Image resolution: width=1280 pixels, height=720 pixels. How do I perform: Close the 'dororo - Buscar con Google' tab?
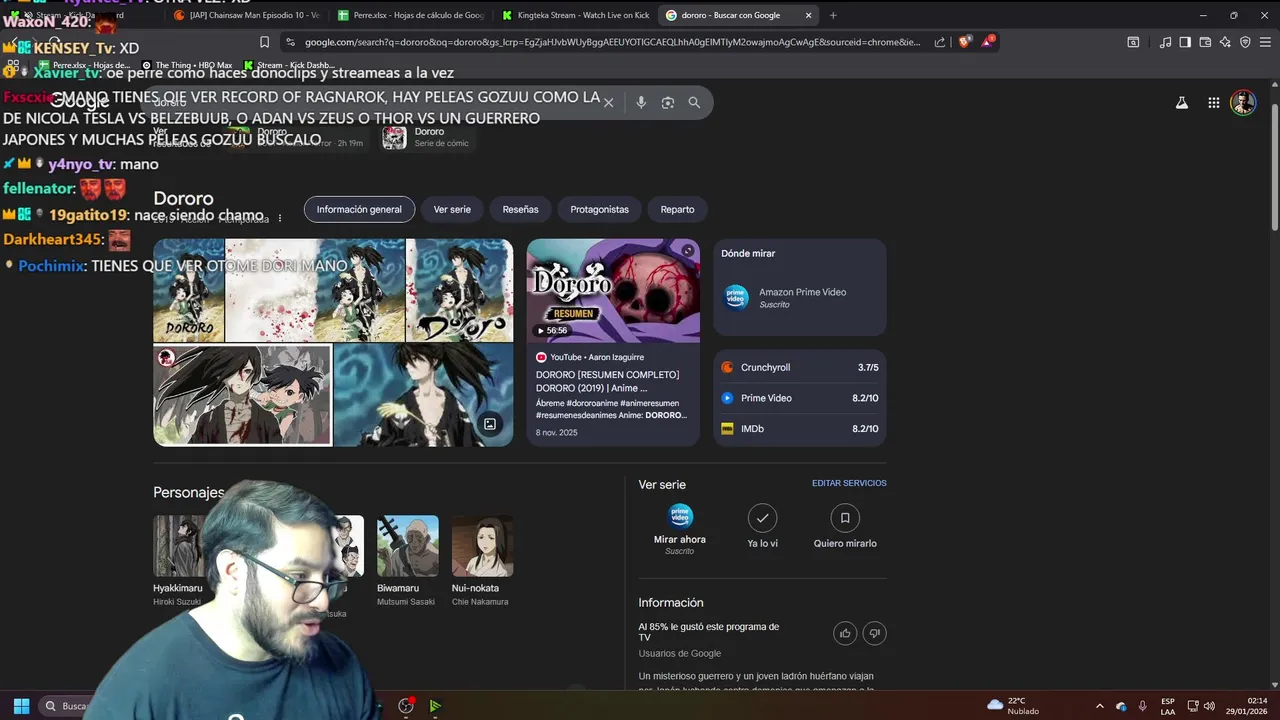pyautogui.click(x=808, y=15)
